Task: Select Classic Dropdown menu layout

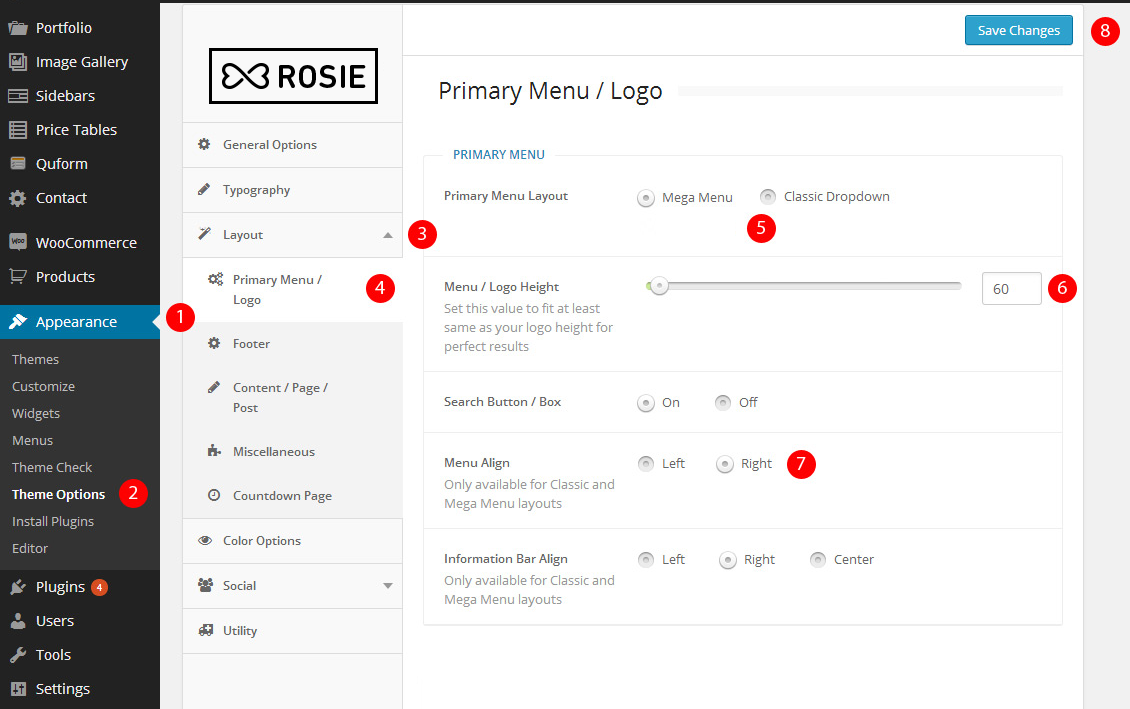Action: click(768, 197)
